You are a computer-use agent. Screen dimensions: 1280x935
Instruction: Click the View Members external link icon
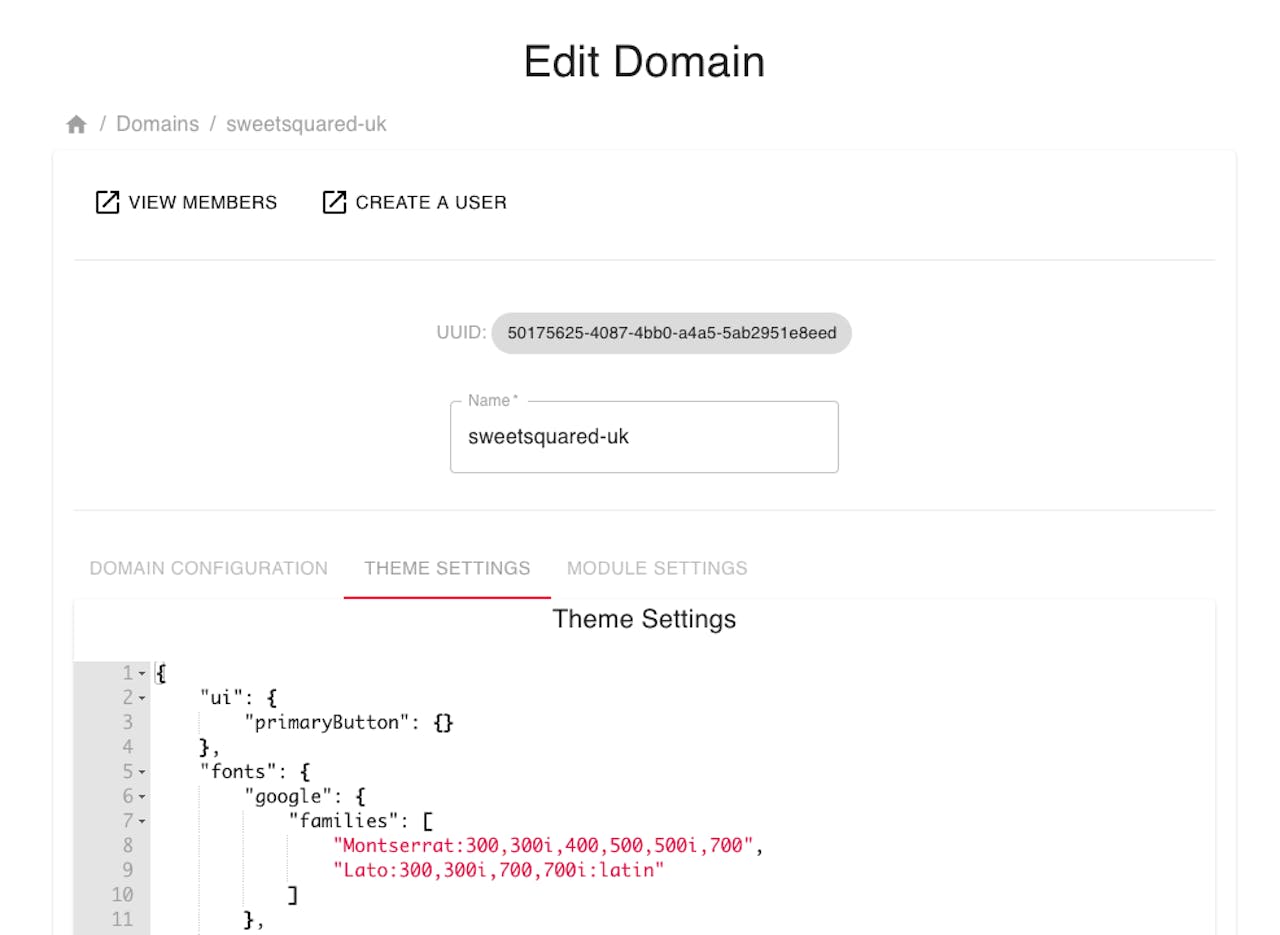pyautogui.click(x=107, y=202)
